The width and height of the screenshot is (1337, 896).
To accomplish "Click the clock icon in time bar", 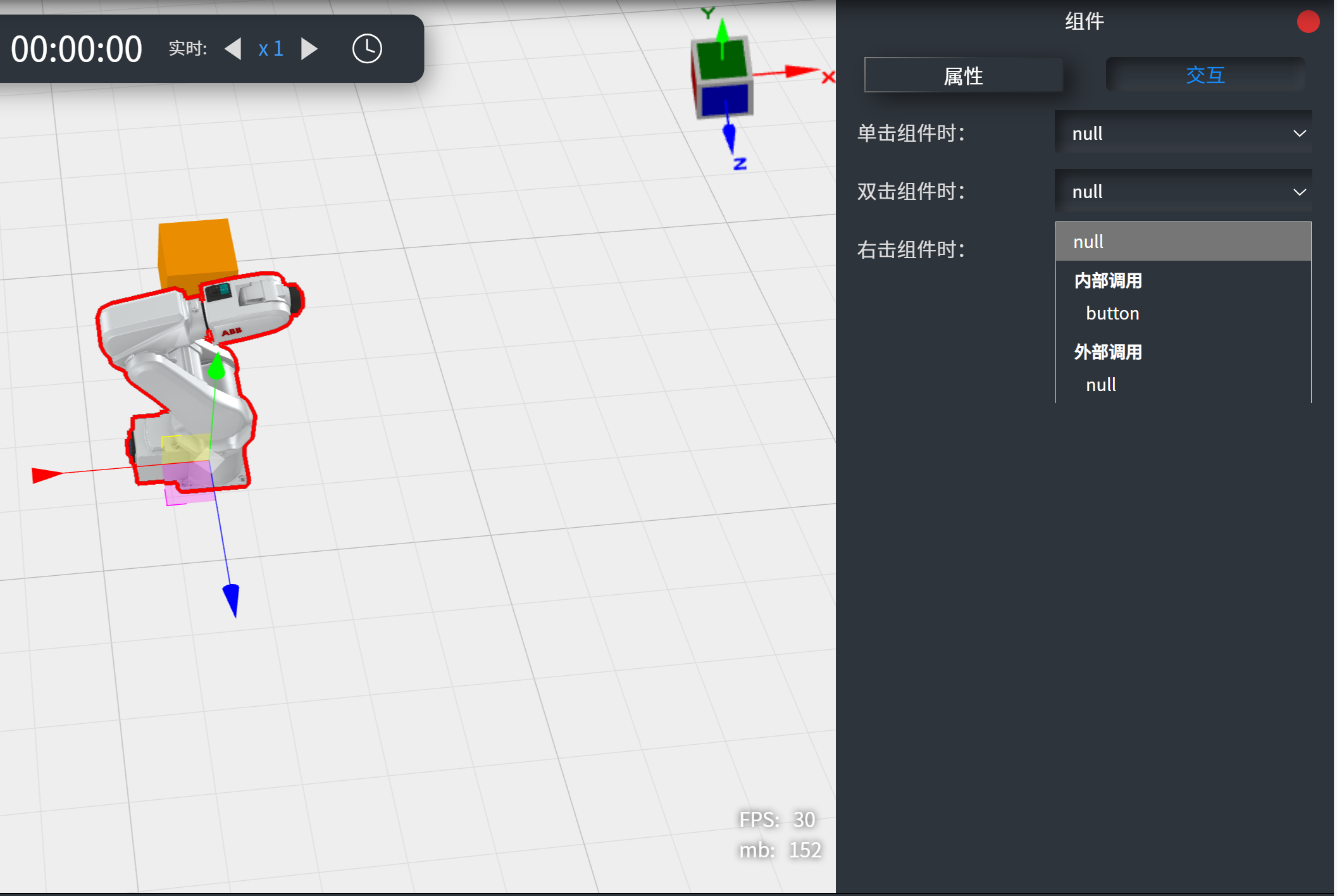I will 367,49.
